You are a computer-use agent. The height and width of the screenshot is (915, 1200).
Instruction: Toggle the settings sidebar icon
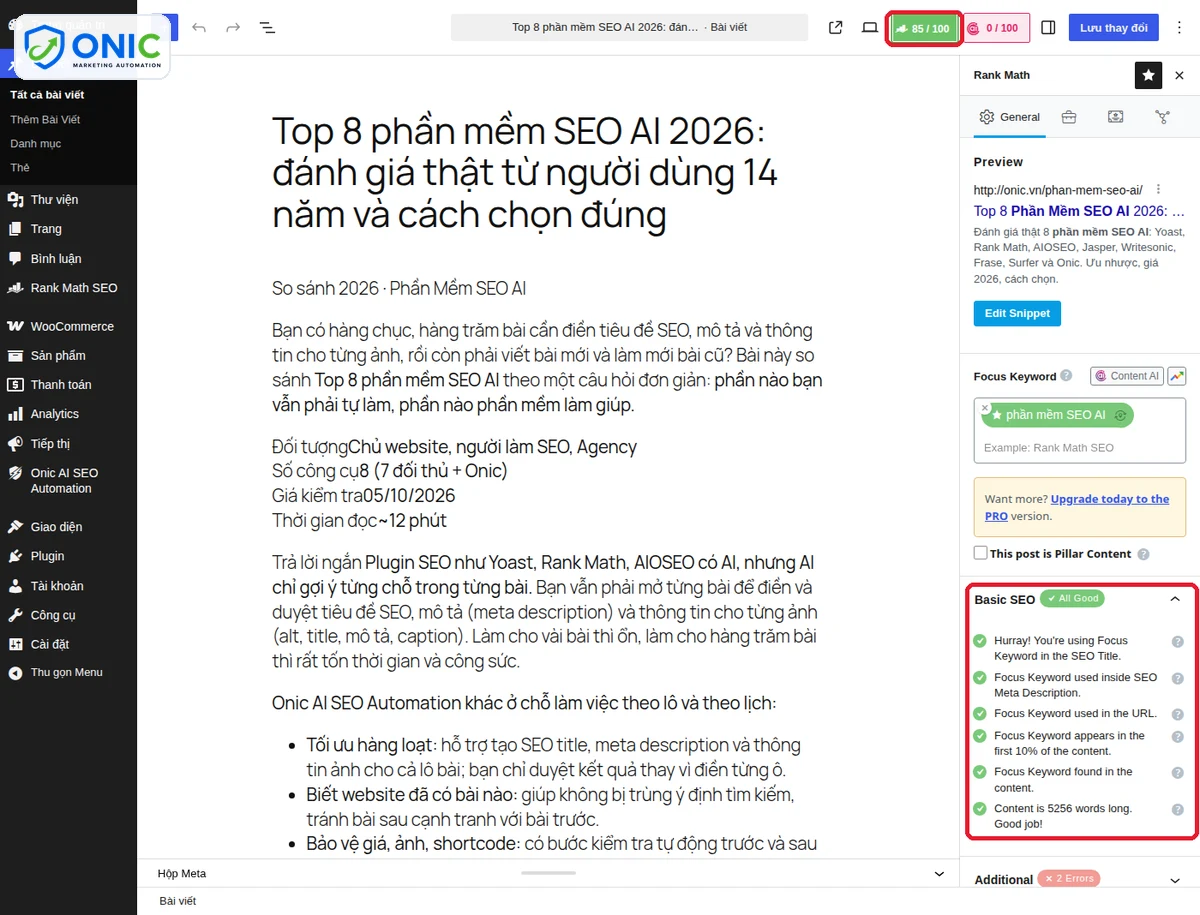pos(1048,28)
